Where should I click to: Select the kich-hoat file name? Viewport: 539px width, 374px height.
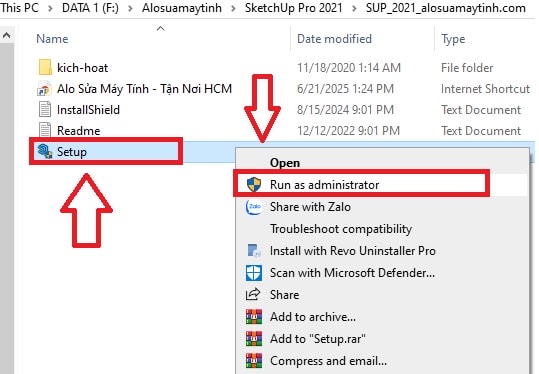click(x=82, y=68)
